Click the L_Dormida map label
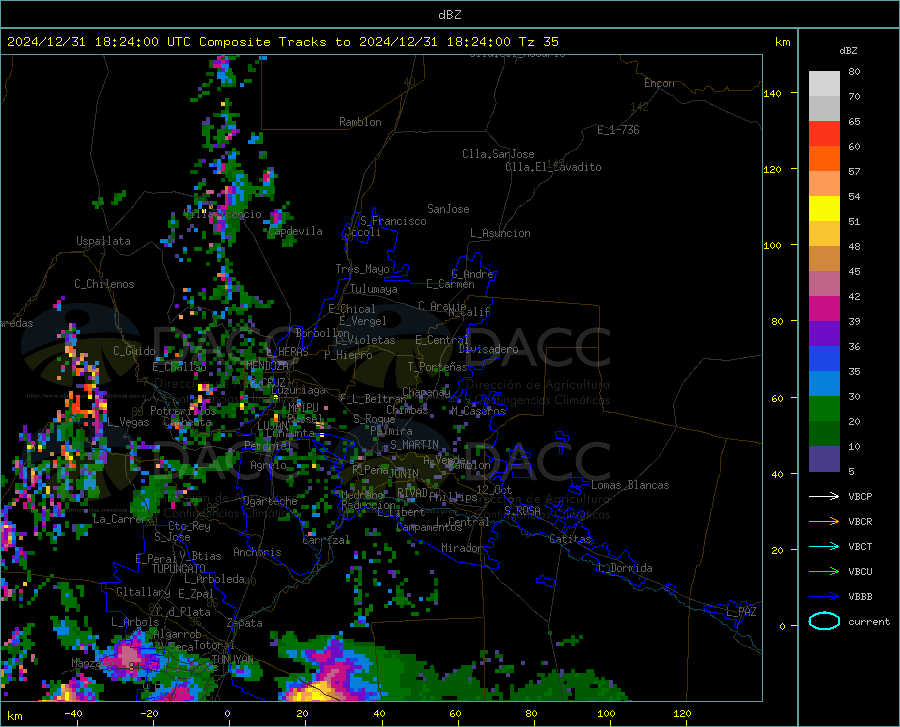The height and width of the screenshot is (727, 900). [624, 568]
